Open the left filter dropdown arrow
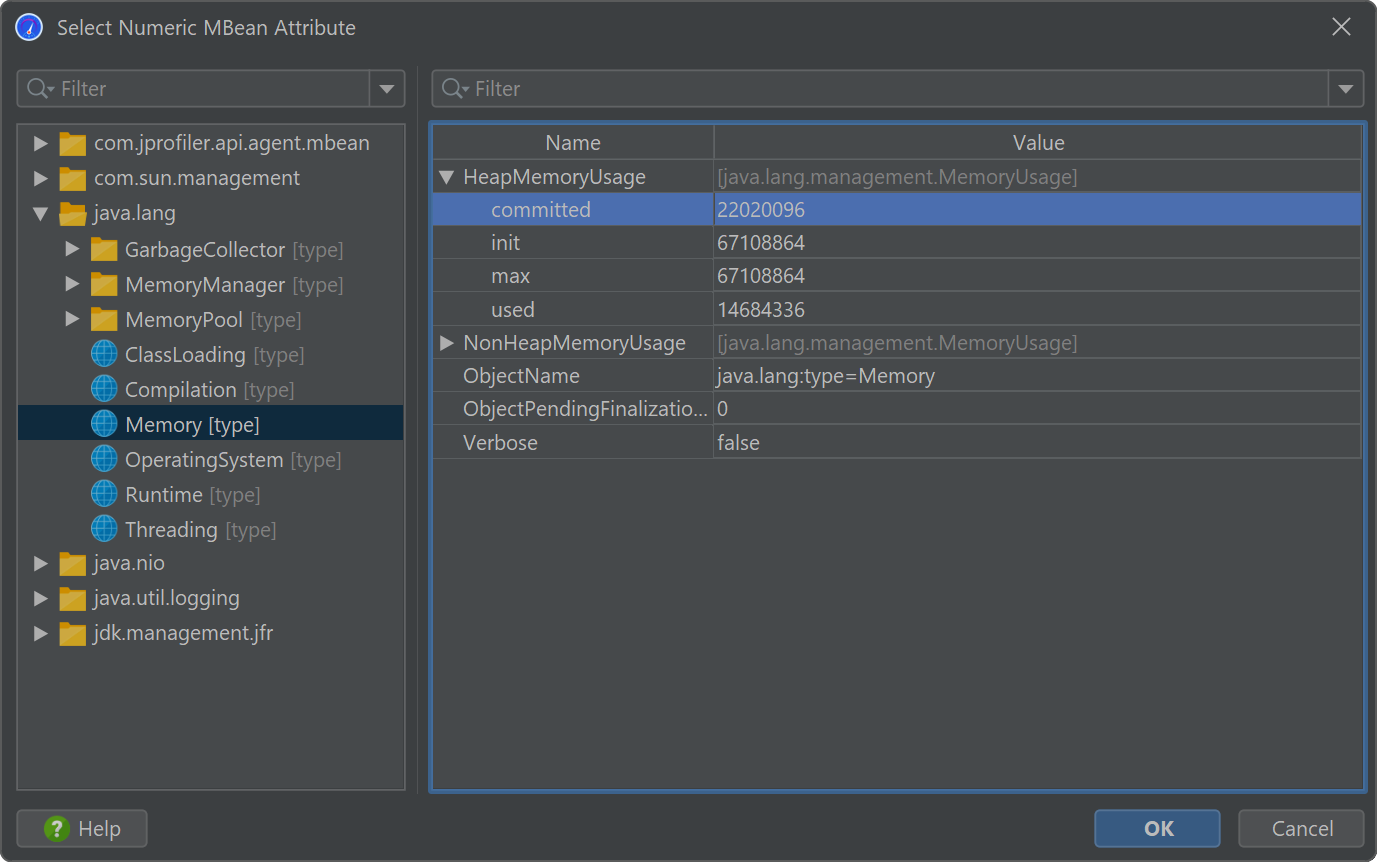 pos(387,89)
